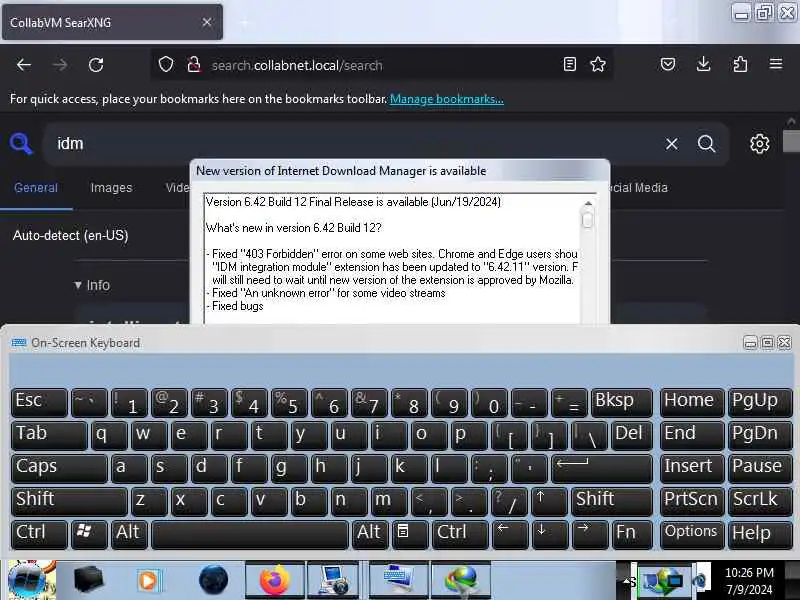Open the On-Screen Keyboard taskbar icon
The height and width of the screenshot is (600, 800).
click(398, 581)
